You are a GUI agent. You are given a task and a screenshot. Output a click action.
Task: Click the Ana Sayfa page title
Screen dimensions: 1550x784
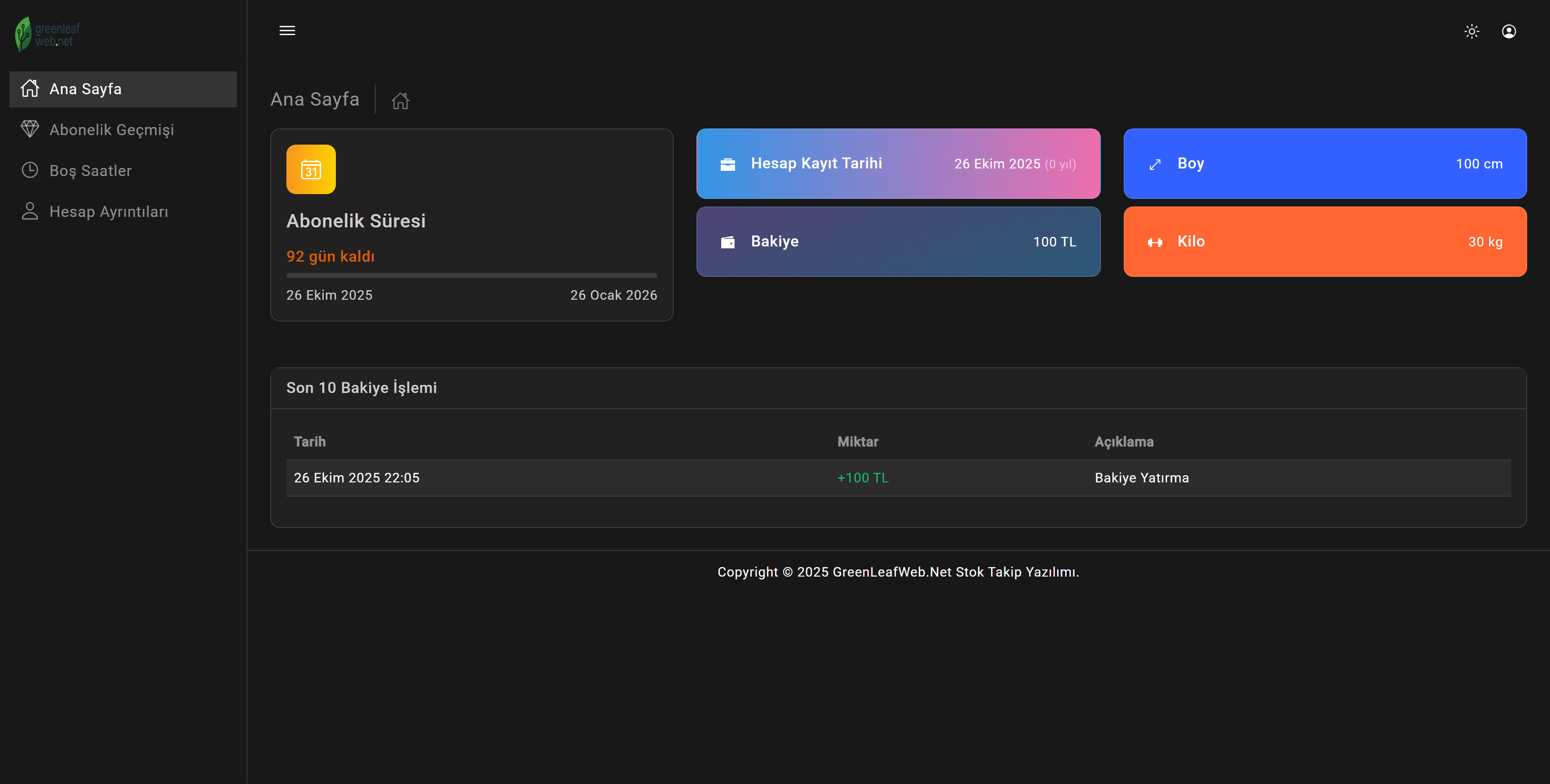(x=314, y=98)
